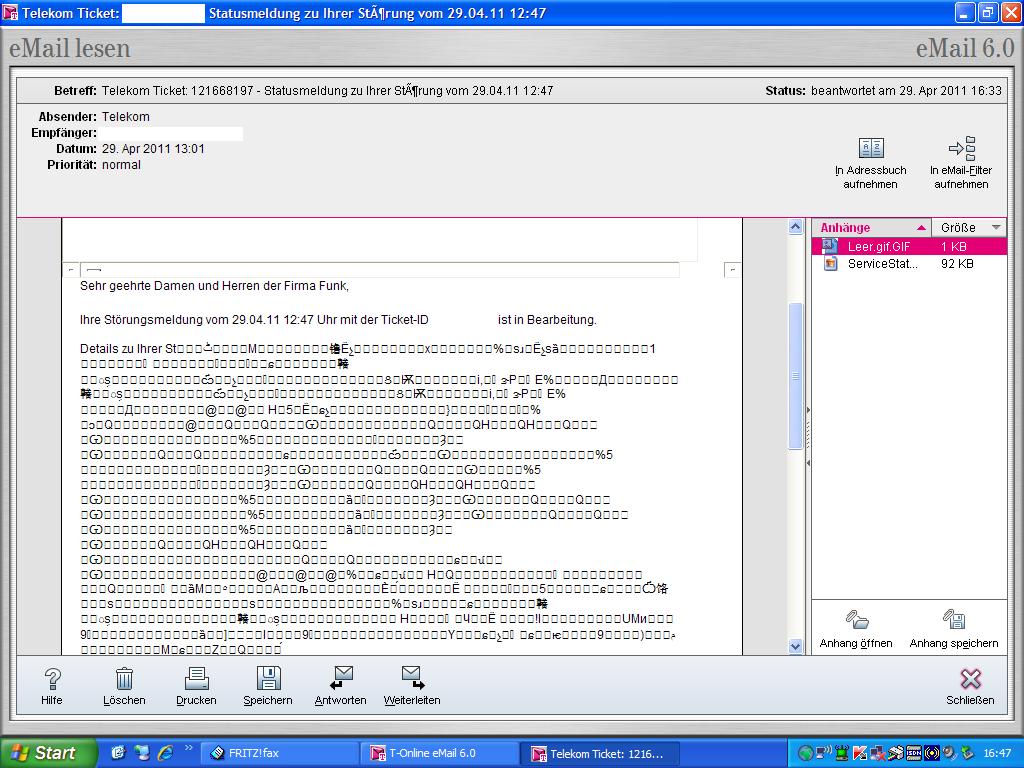Save the email with Speichern
The height and width of the screenshot is (768, 1024).
(268, 686)
